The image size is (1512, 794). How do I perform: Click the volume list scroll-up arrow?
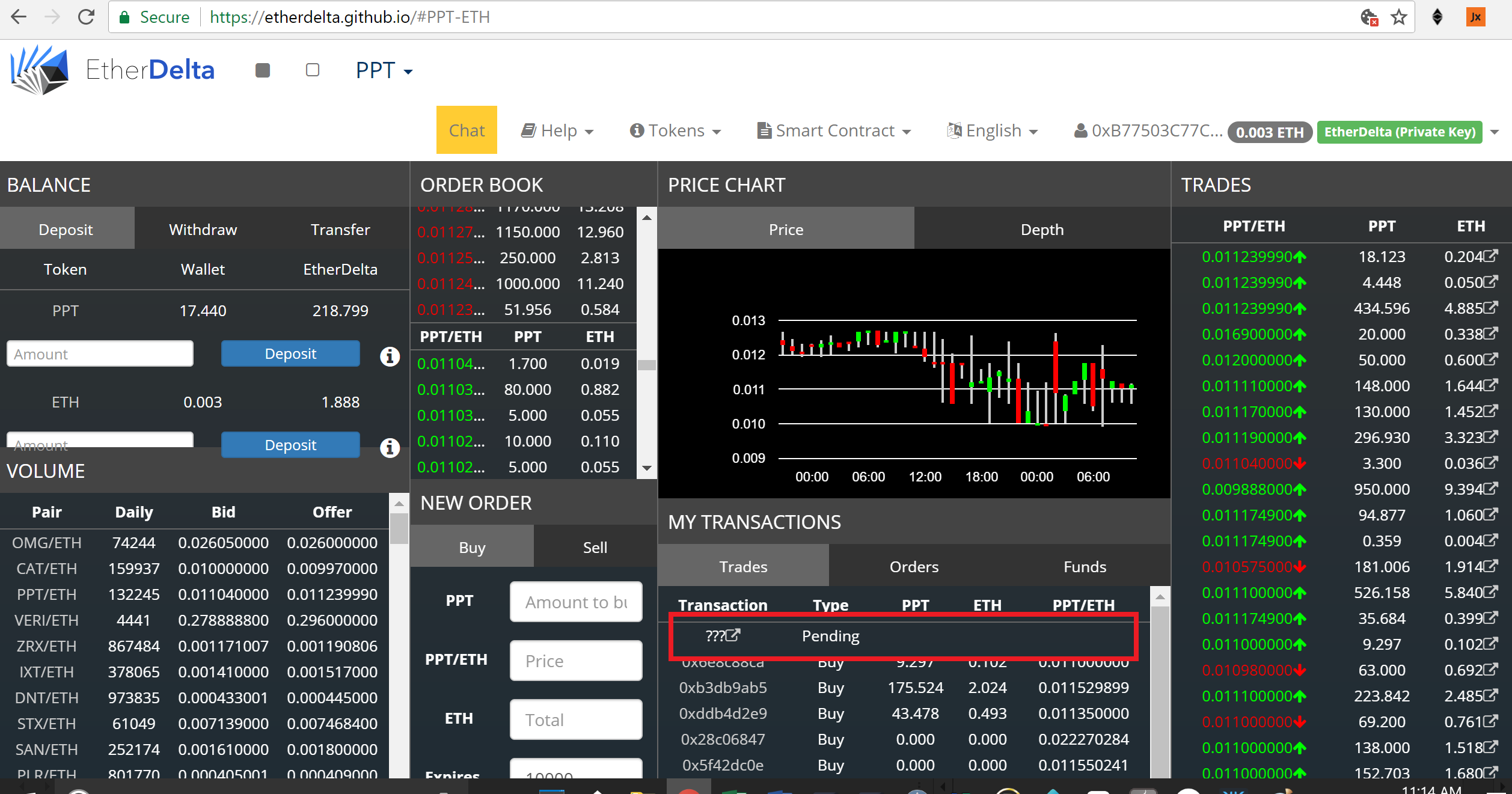point(399,503)
